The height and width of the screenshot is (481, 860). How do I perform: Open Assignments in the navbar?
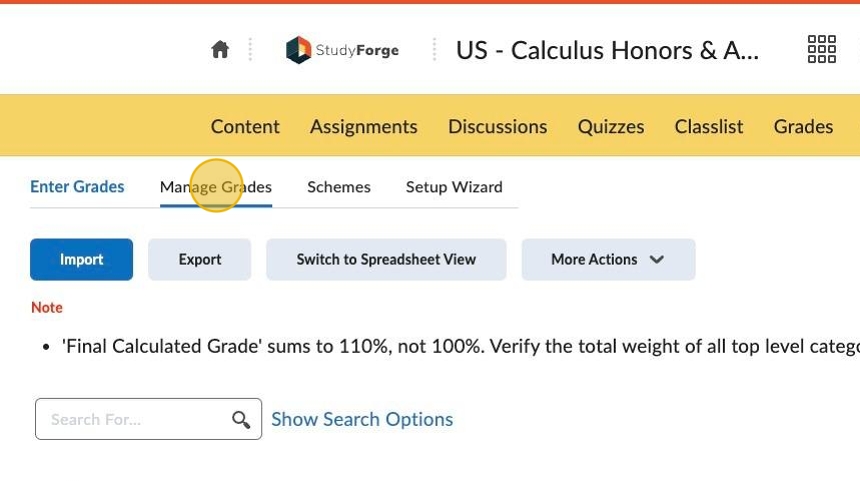pyautogui.click(x=363, y=127)
